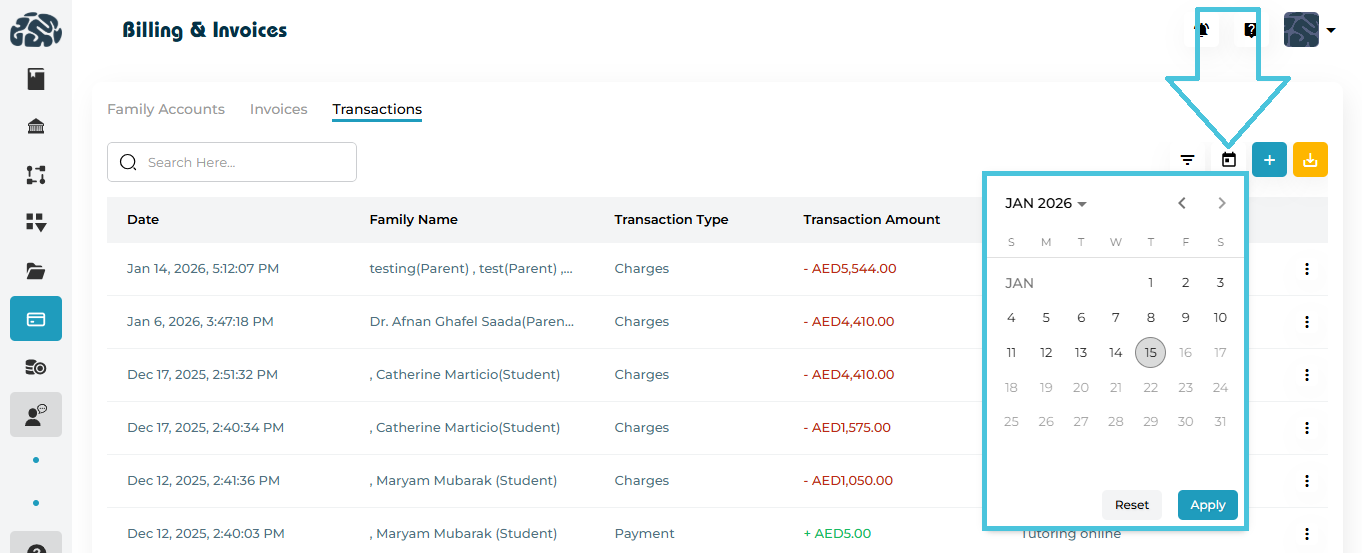Expand the JAN 2026 month dropdown

tap(1046, 203)
